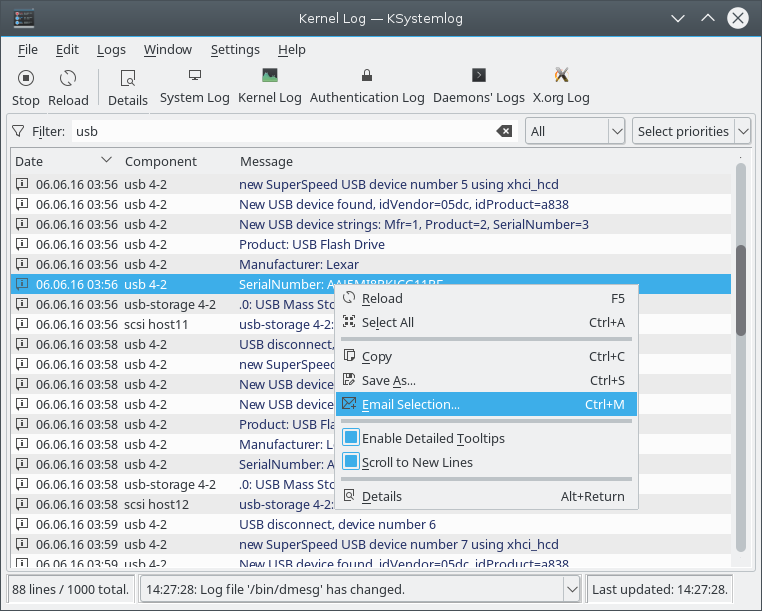Open the Edit menu
762x611 pixels.
[x=67, y=50]
